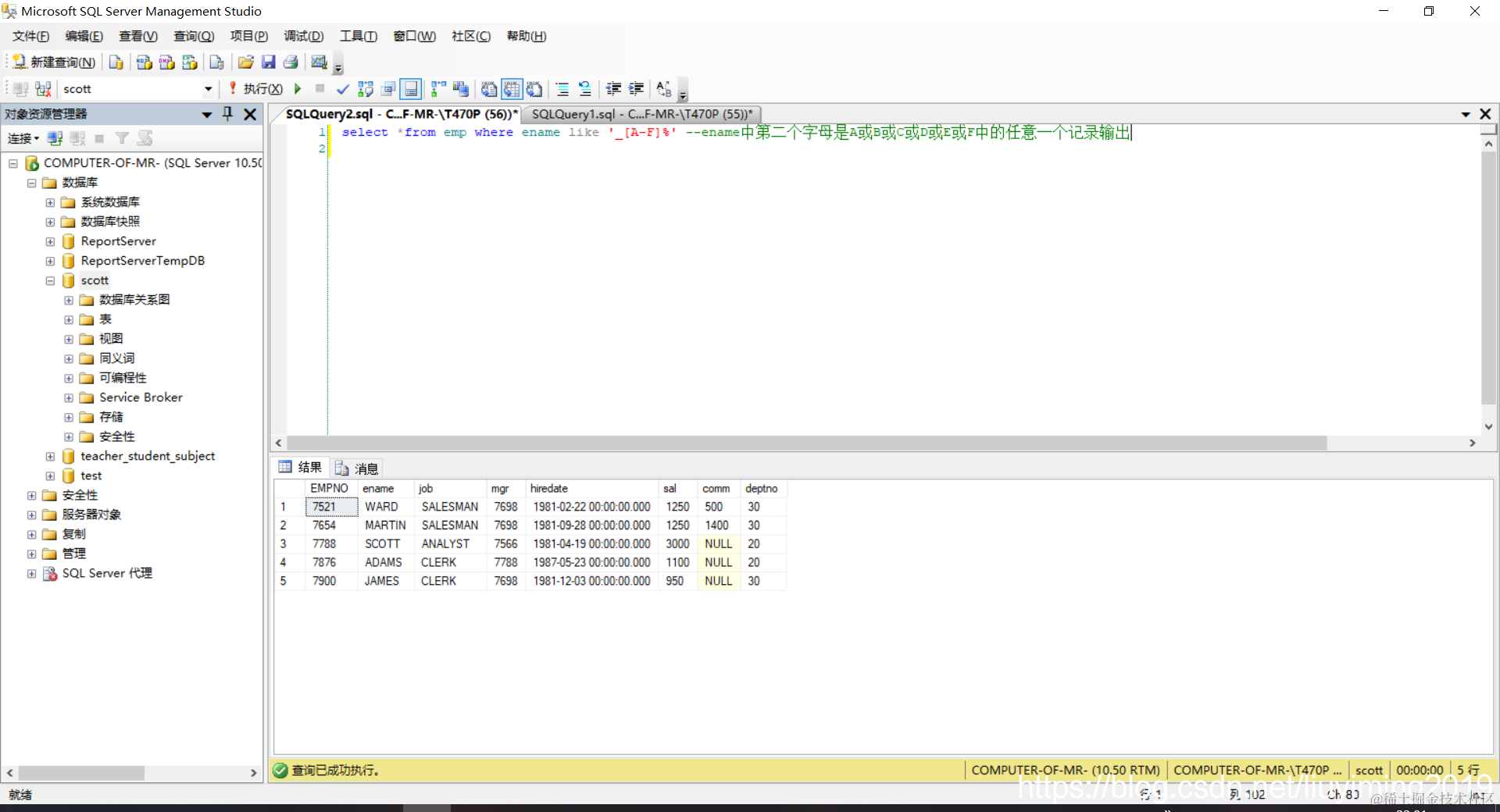Viewport: 1500px width, 812px height.
Task: Display the estimated execution plan
Action: pyautogui.click(x=365, y=89)
